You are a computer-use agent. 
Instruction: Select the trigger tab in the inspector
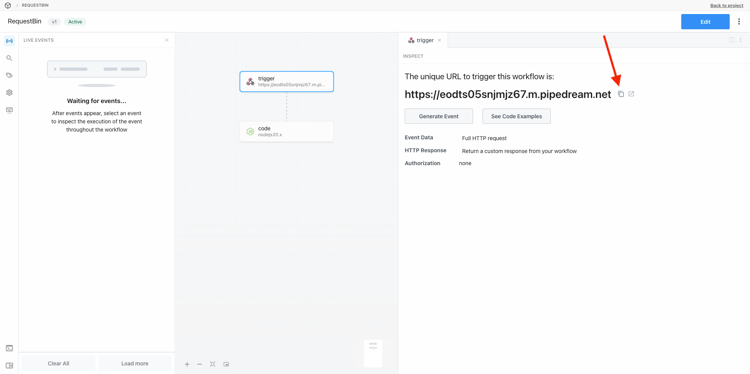(x=424, y=41)
